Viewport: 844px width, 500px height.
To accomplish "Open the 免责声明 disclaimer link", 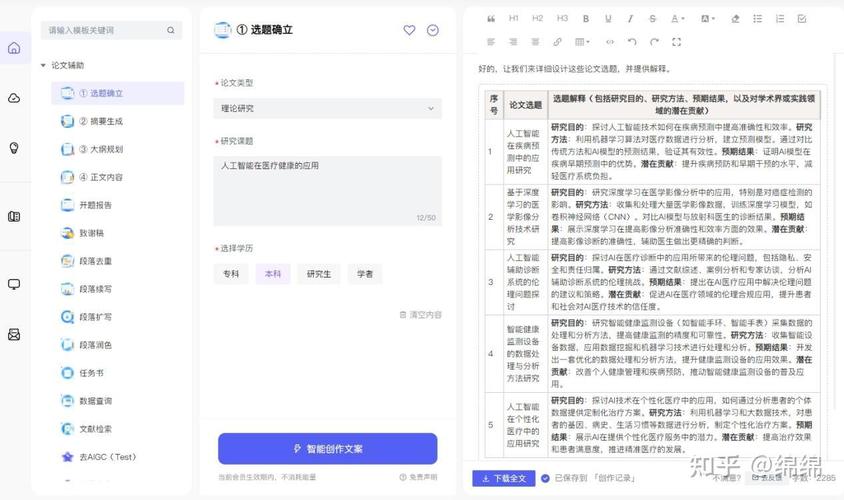I will 418,477.
